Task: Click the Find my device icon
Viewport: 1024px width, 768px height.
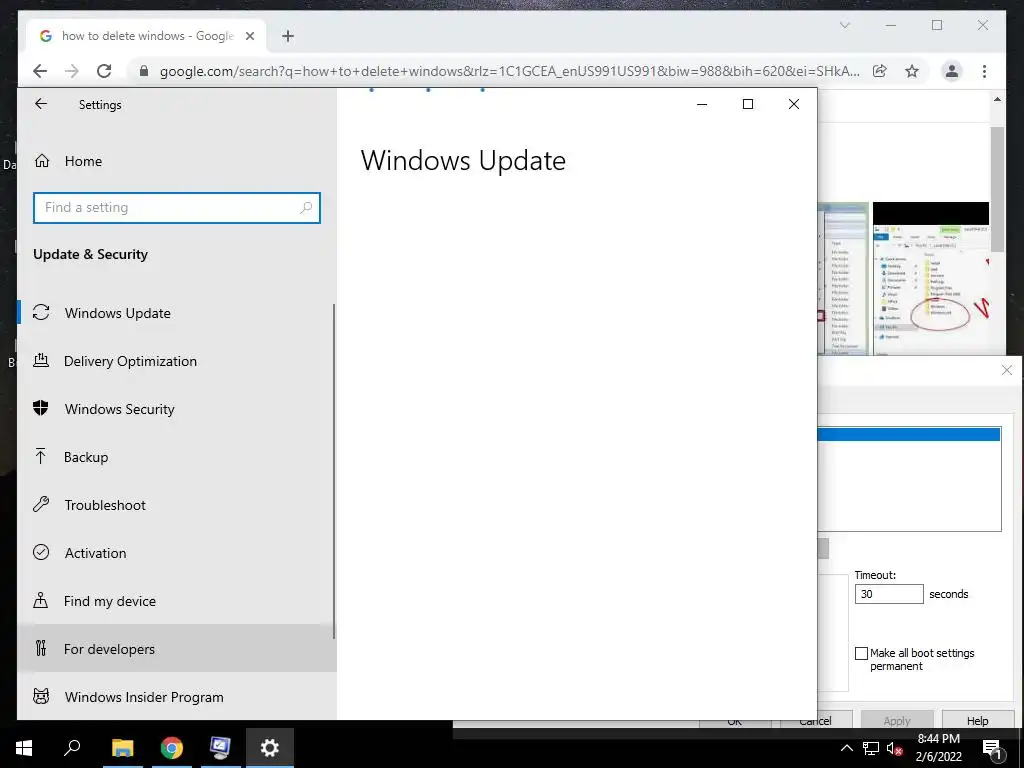Action: pos(41,600)
